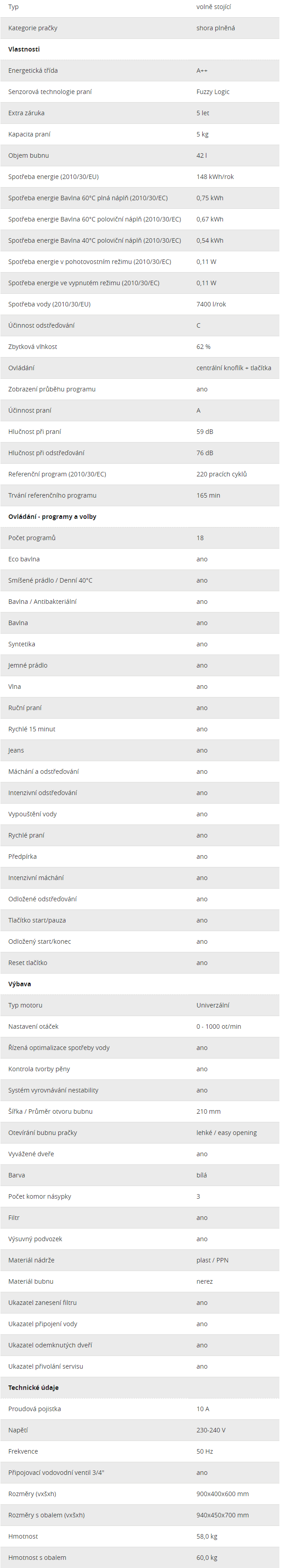Image resolution: width=283 pixels, height=1568 pixels.
Task: Click the Hlučnost při odstřeďování row label
Action: [x=46, y=453]
